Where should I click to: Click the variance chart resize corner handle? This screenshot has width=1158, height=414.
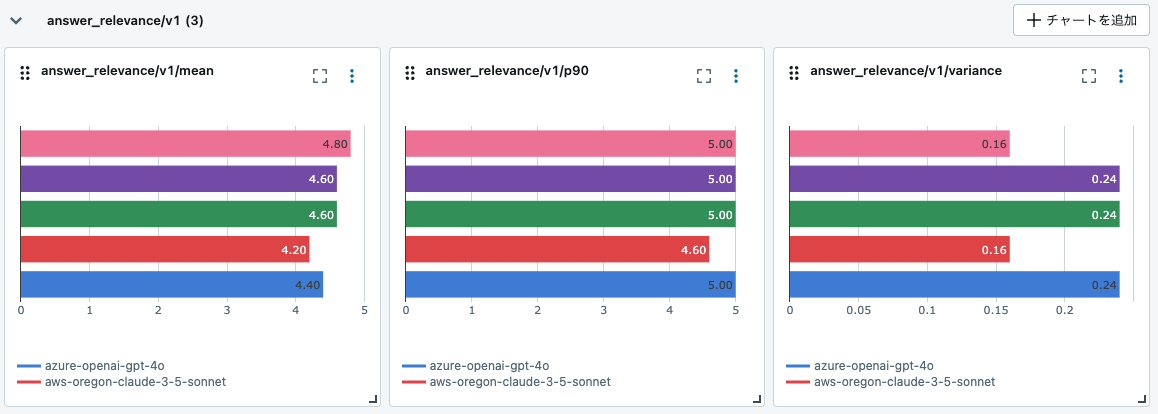1142,399
